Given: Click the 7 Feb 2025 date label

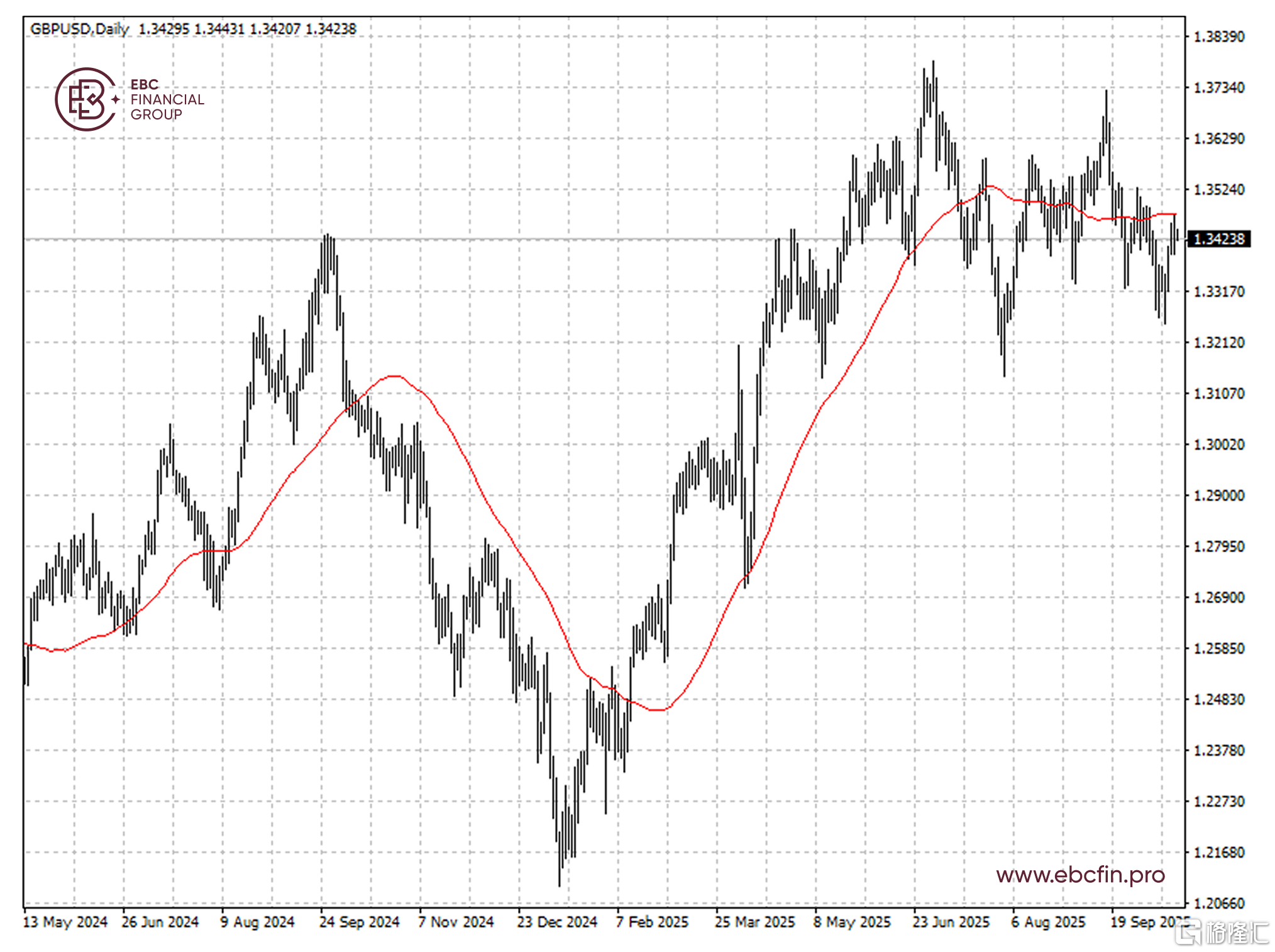Looking at the screenshot, I should (653, 922).
